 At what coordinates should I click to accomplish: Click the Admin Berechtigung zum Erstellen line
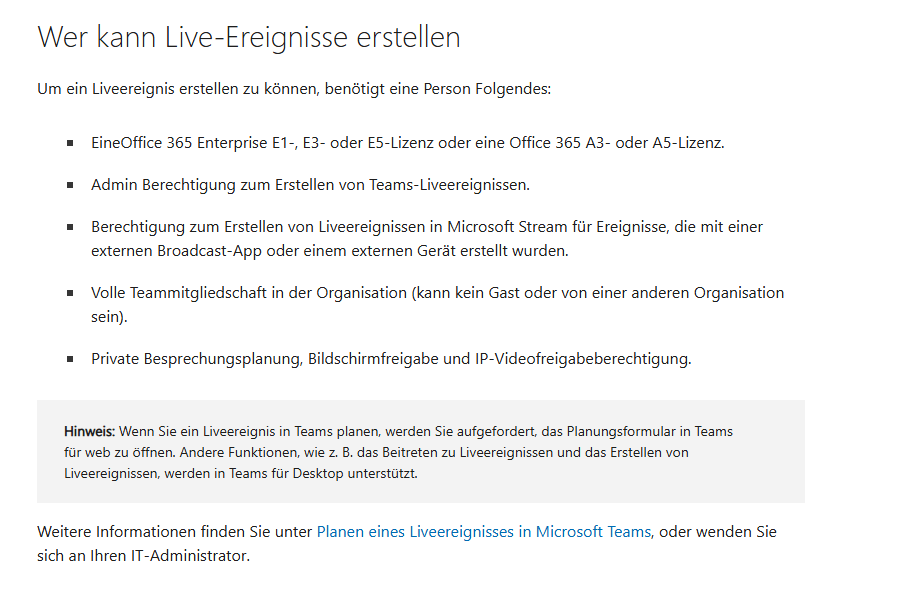click(x=310, y=185)
